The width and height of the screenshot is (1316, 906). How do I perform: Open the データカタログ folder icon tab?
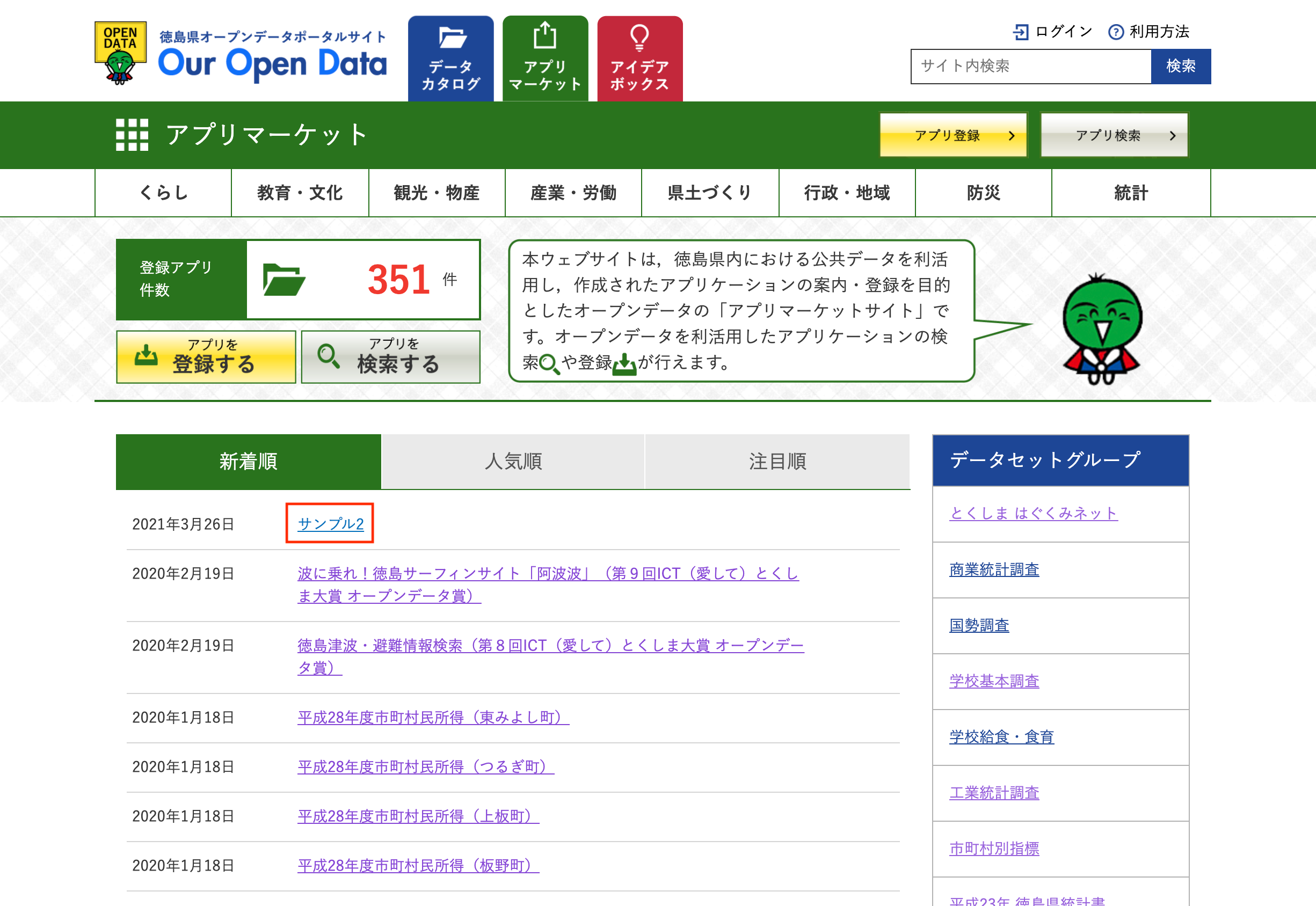point(451,59)
